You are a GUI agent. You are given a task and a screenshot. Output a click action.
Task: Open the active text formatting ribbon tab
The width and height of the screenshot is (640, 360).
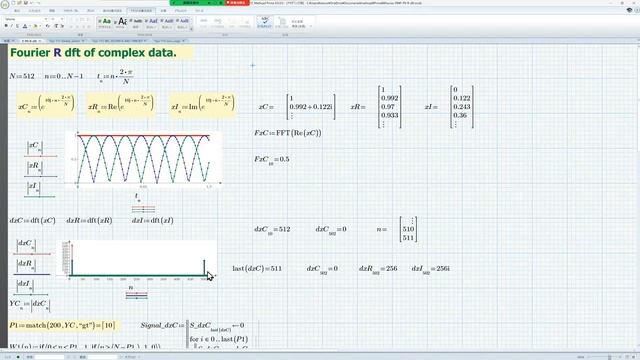click(x=141, y=11)
